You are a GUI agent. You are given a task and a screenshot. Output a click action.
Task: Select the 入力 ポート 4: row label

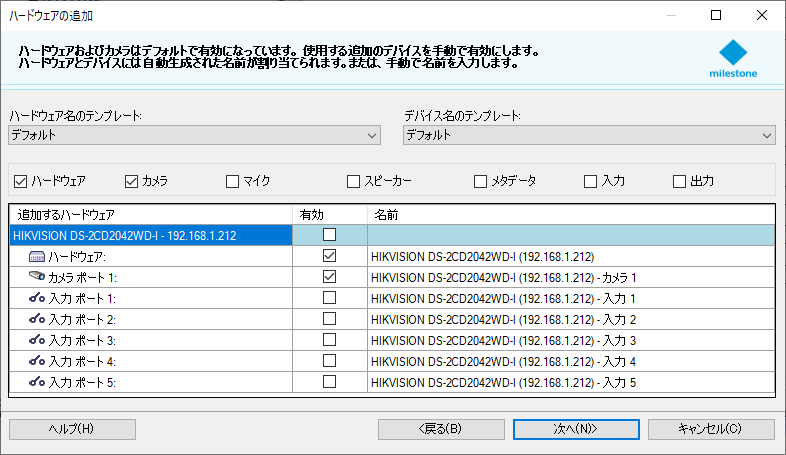pos(82,362)
